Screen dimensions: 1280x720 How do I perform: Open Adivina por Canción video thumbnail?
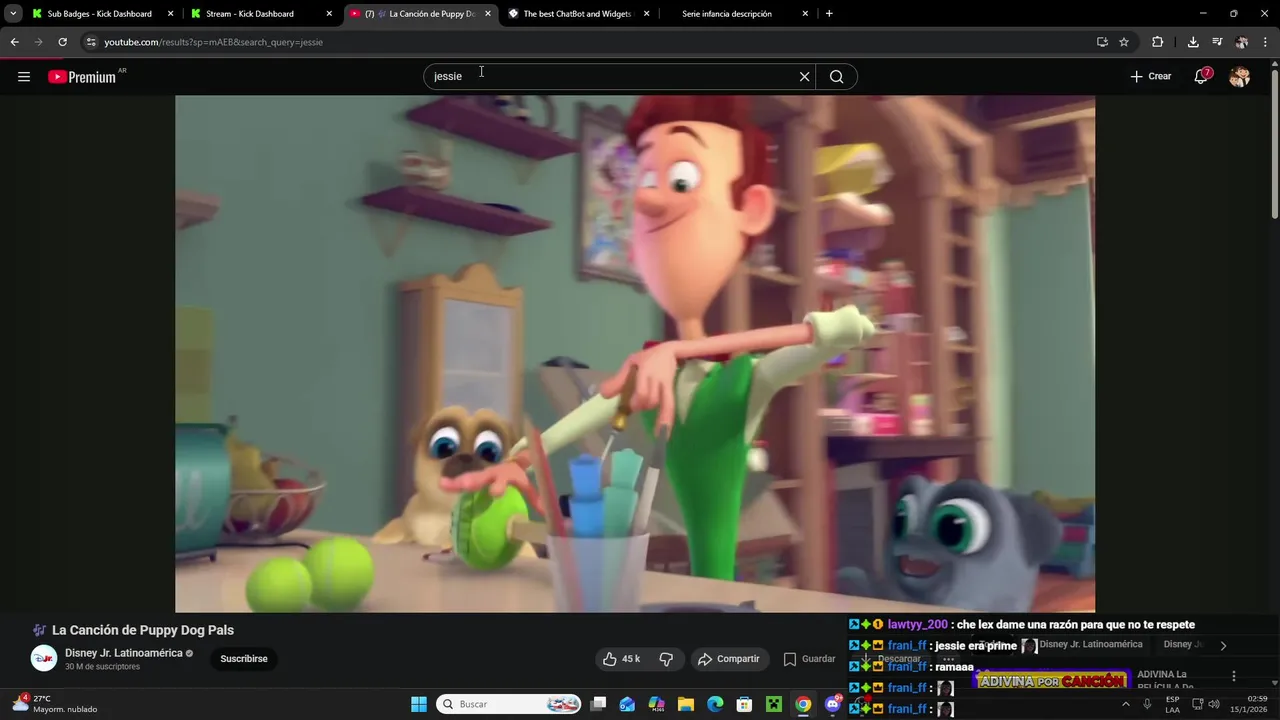click(1052, 680)
